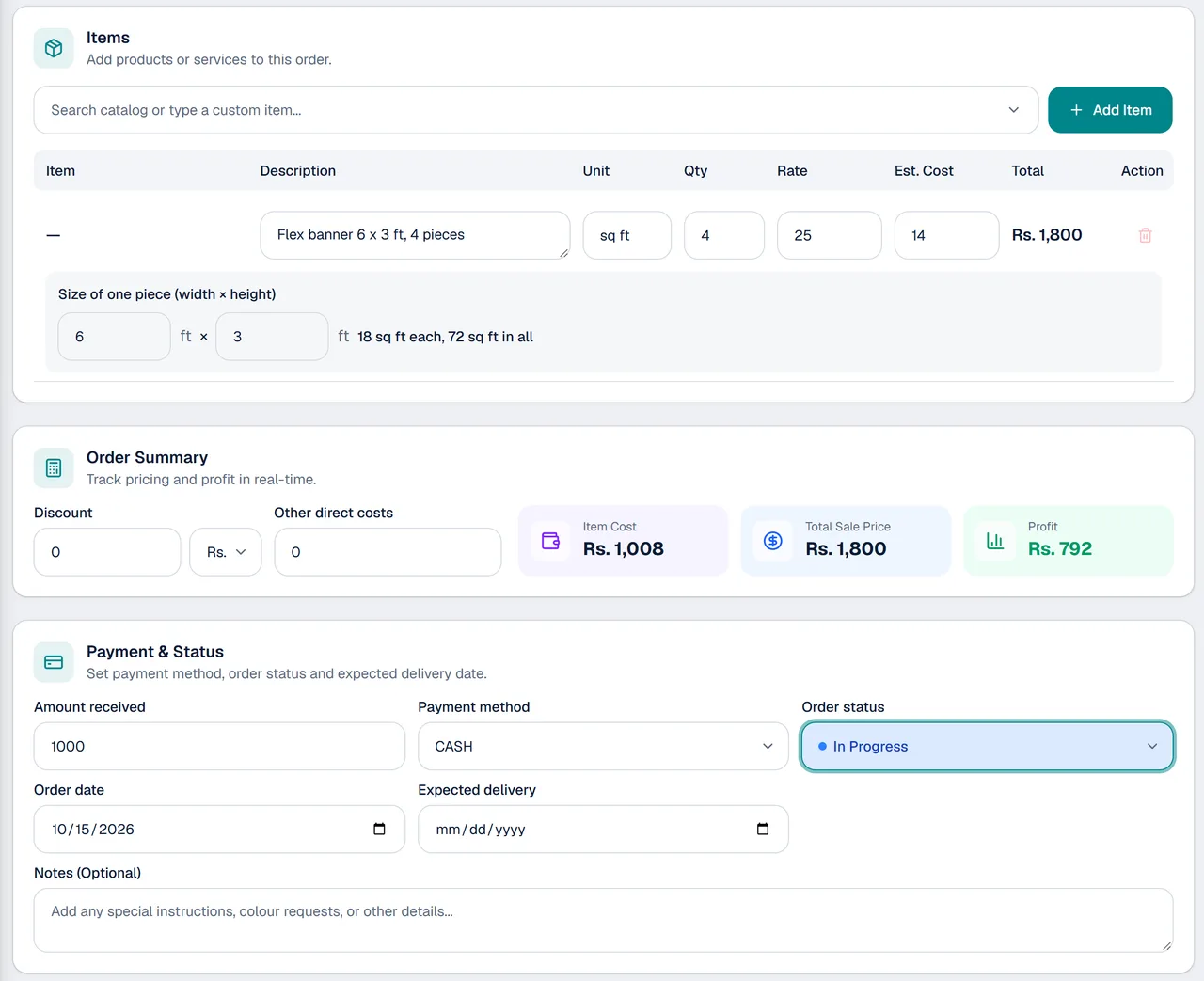The image size is (1204, 981).
Task: Click the Qty field showing 4
Action: point(724,235)
